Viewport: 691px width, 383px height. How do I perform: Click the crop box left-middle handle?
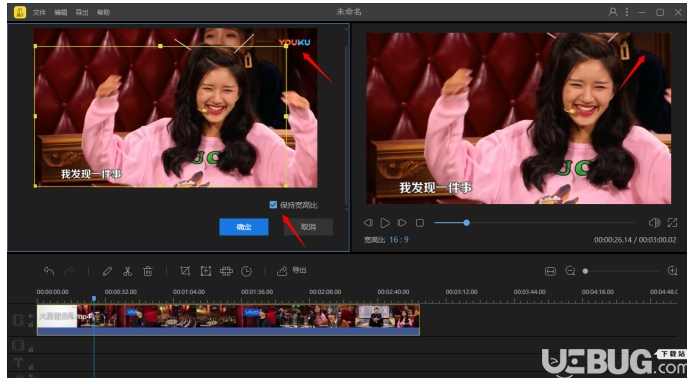(x=35, y=116)
